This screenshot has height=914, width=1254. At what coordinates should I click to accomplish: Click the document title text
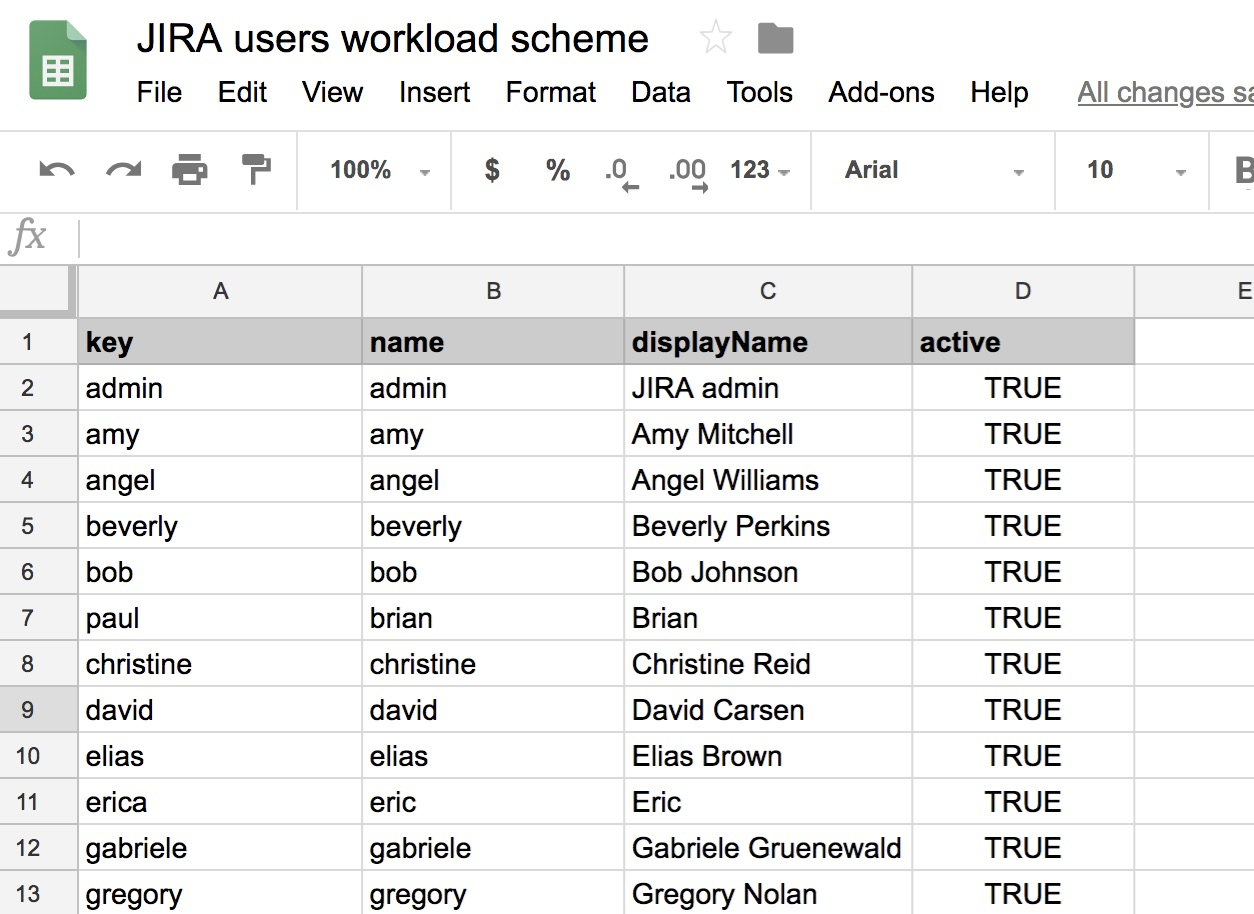click(x=392, y=39)
